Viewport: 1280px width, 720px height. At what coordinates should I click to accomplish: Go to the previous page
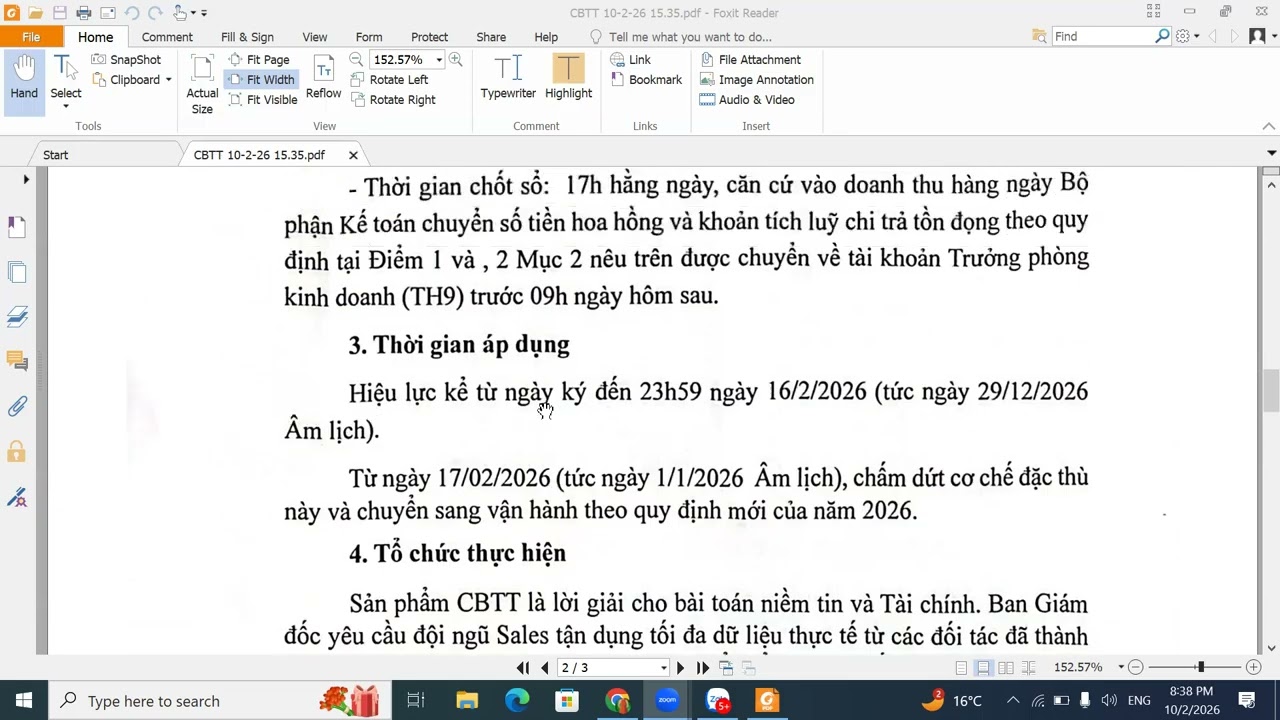pyautogui.click(x=545, y=667)
